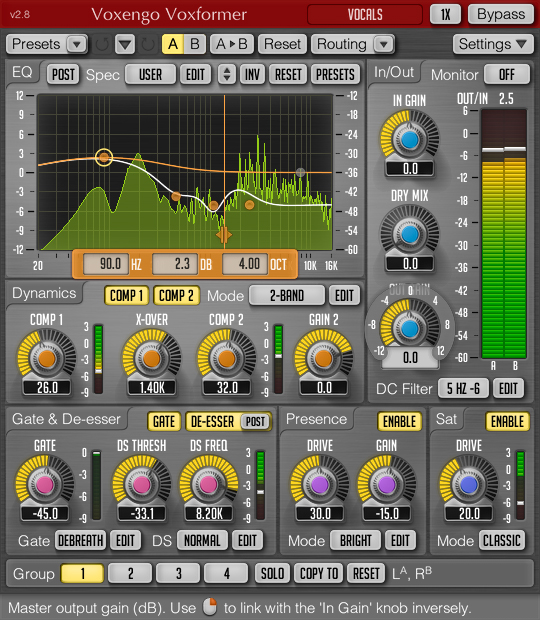The height and width of the screenshot is (620, 540).
Task: Open the Presence BRIGHT mode selector
Action: [x=355, y=541]
